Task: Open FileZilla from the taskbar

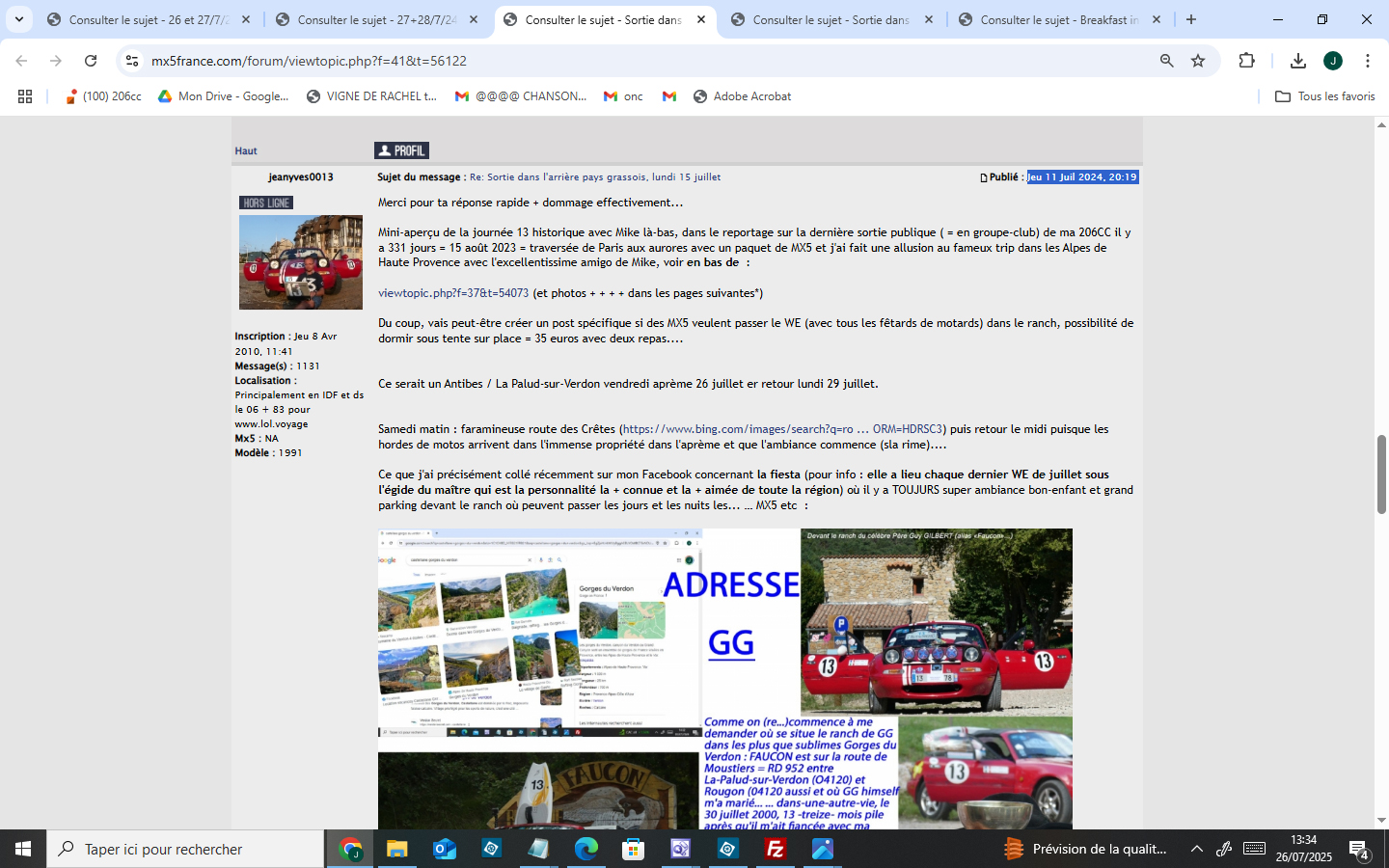Action: pos(775,849)
